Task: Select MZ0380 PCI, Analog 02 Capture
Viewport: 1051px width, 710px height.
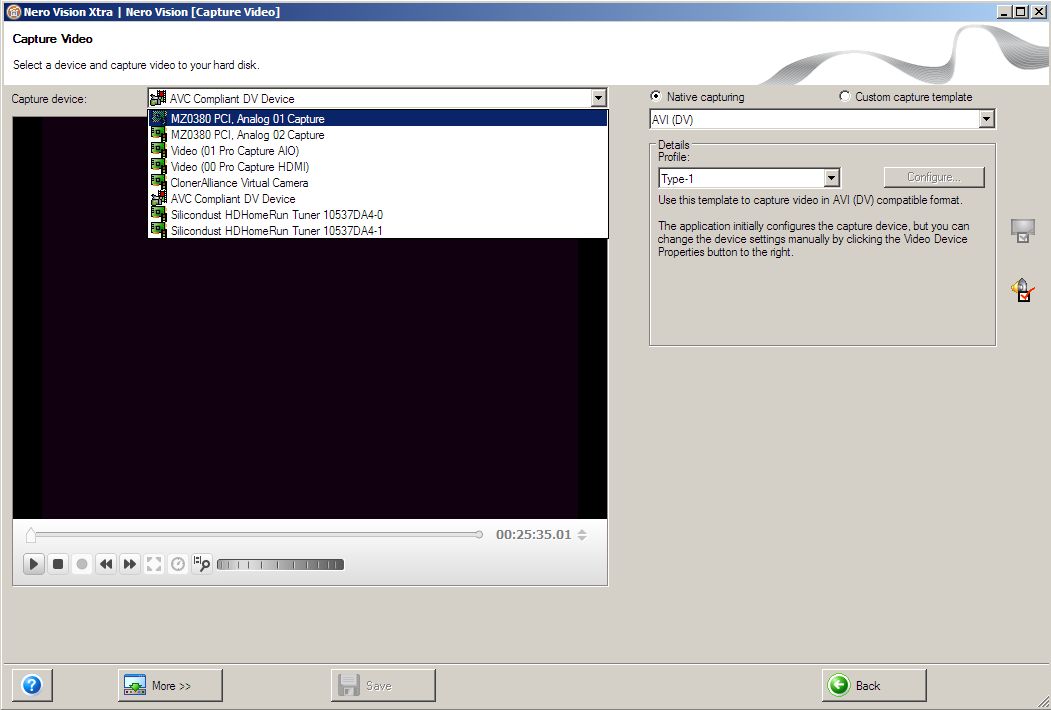Action: tap(378, 135)
